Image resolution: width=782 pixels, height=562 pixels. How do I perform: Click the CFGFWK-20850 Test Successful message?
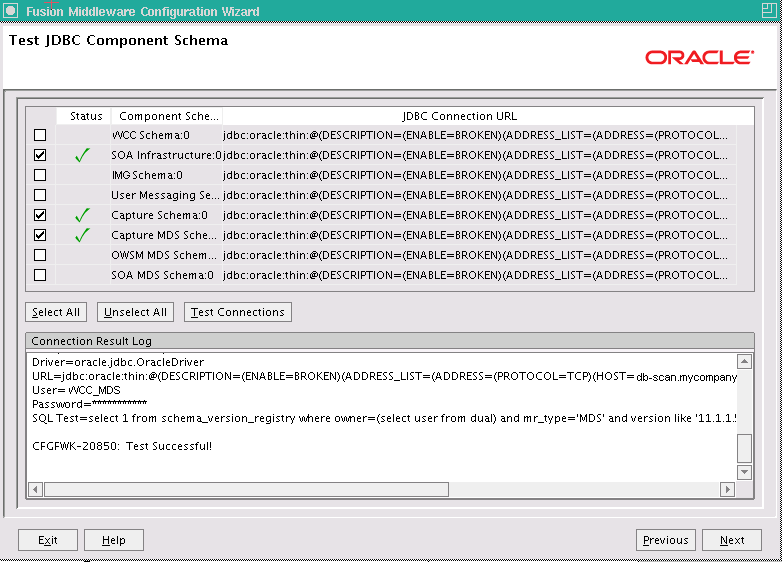coord(122,446)
